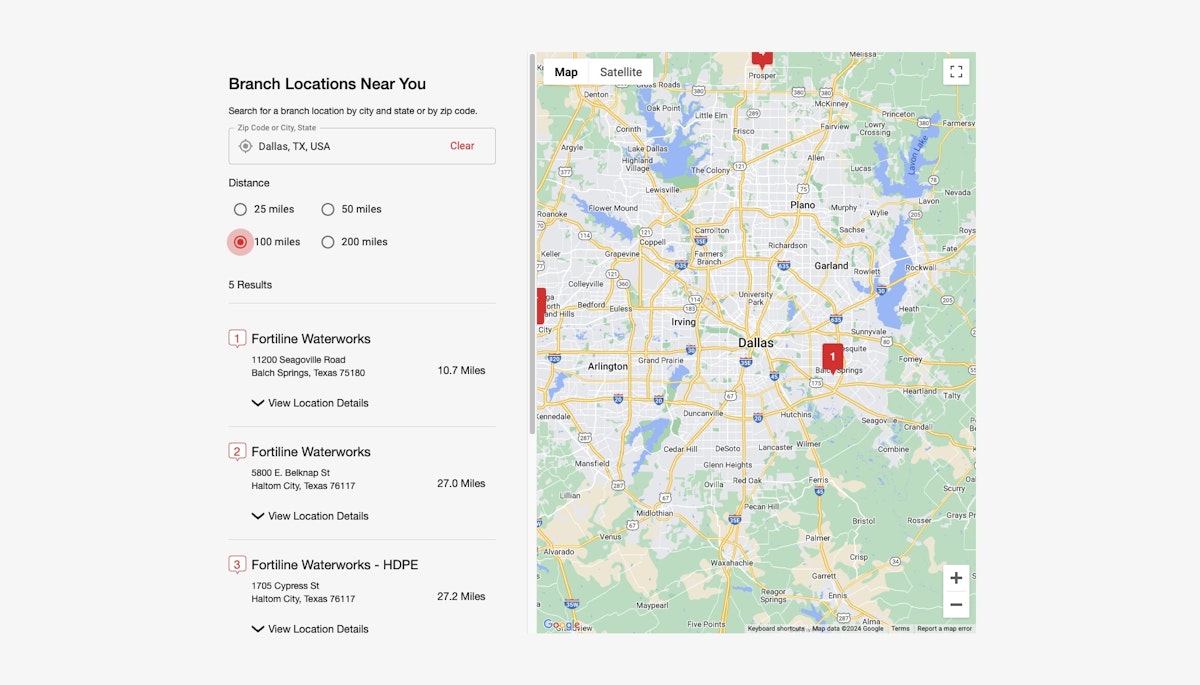Expand location details for E. Belknap St branch
The width and height of the screenshot is (1200, 685).
pyautogui.click(x=310, y=516)
